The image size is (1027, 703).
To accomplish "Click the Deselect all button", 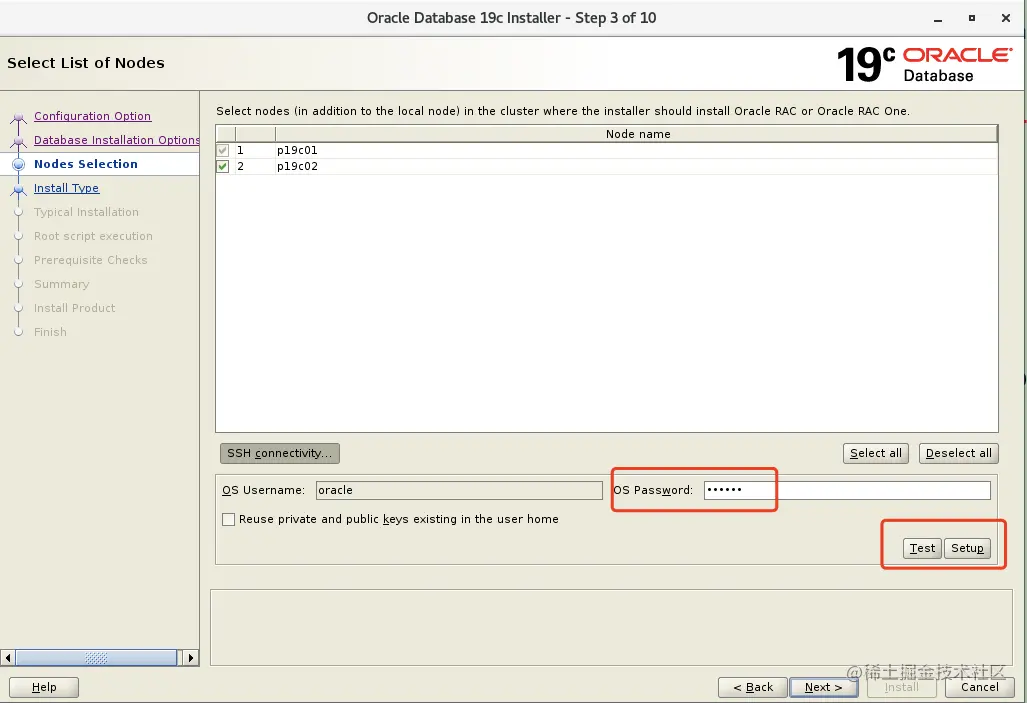I will 959,453.
